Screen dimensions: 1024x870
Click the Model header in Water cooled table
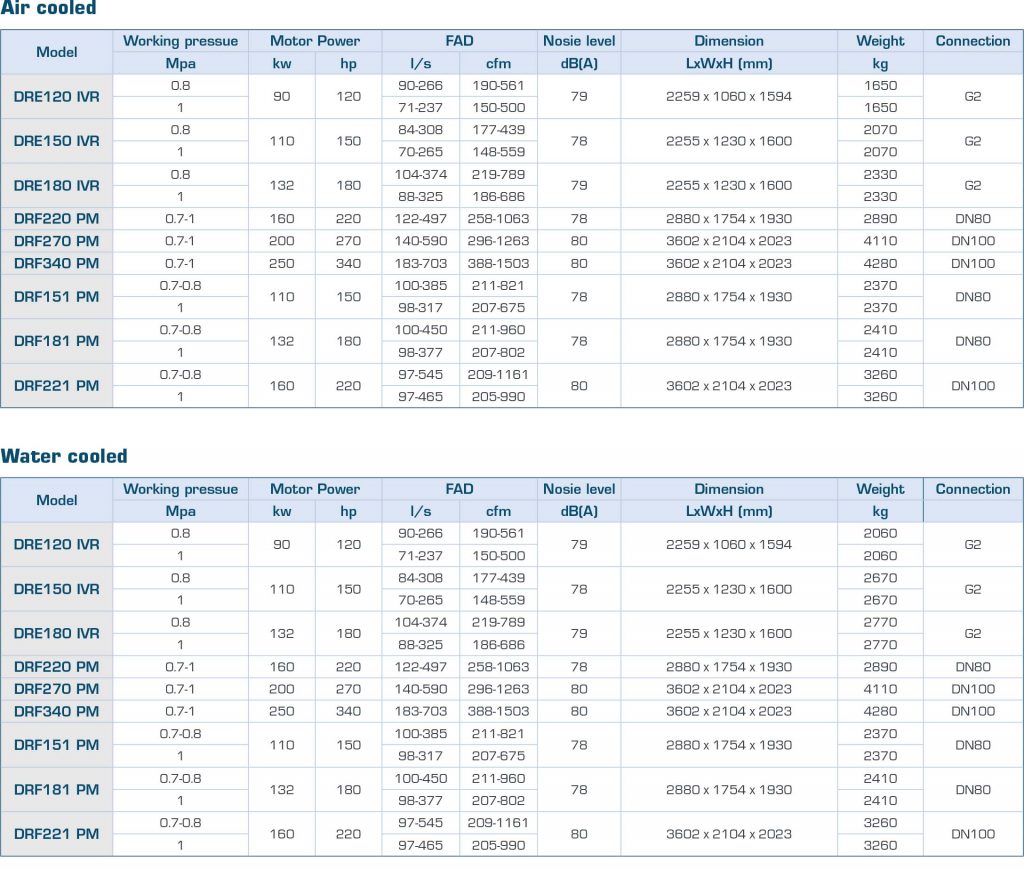point(57,500)
